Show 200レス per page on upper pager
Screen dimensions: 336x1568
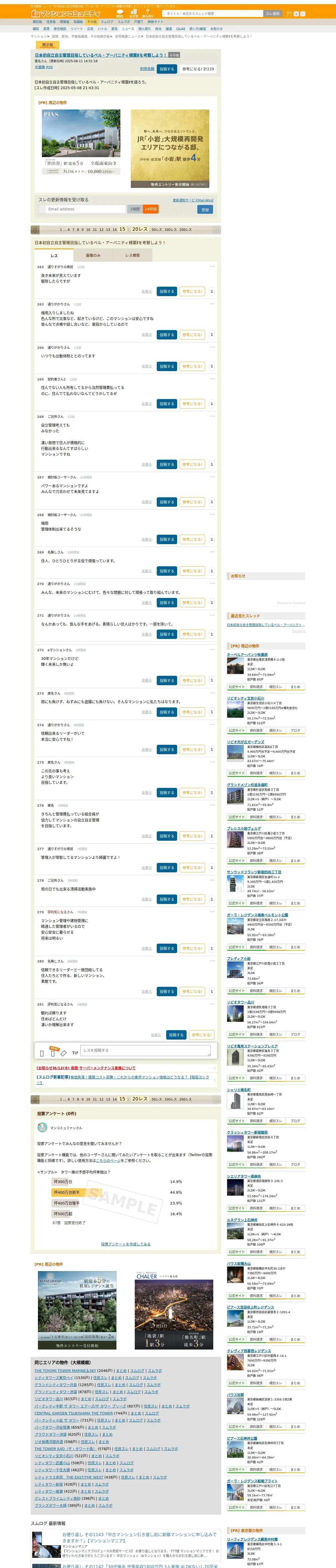(x=185, y=229)
